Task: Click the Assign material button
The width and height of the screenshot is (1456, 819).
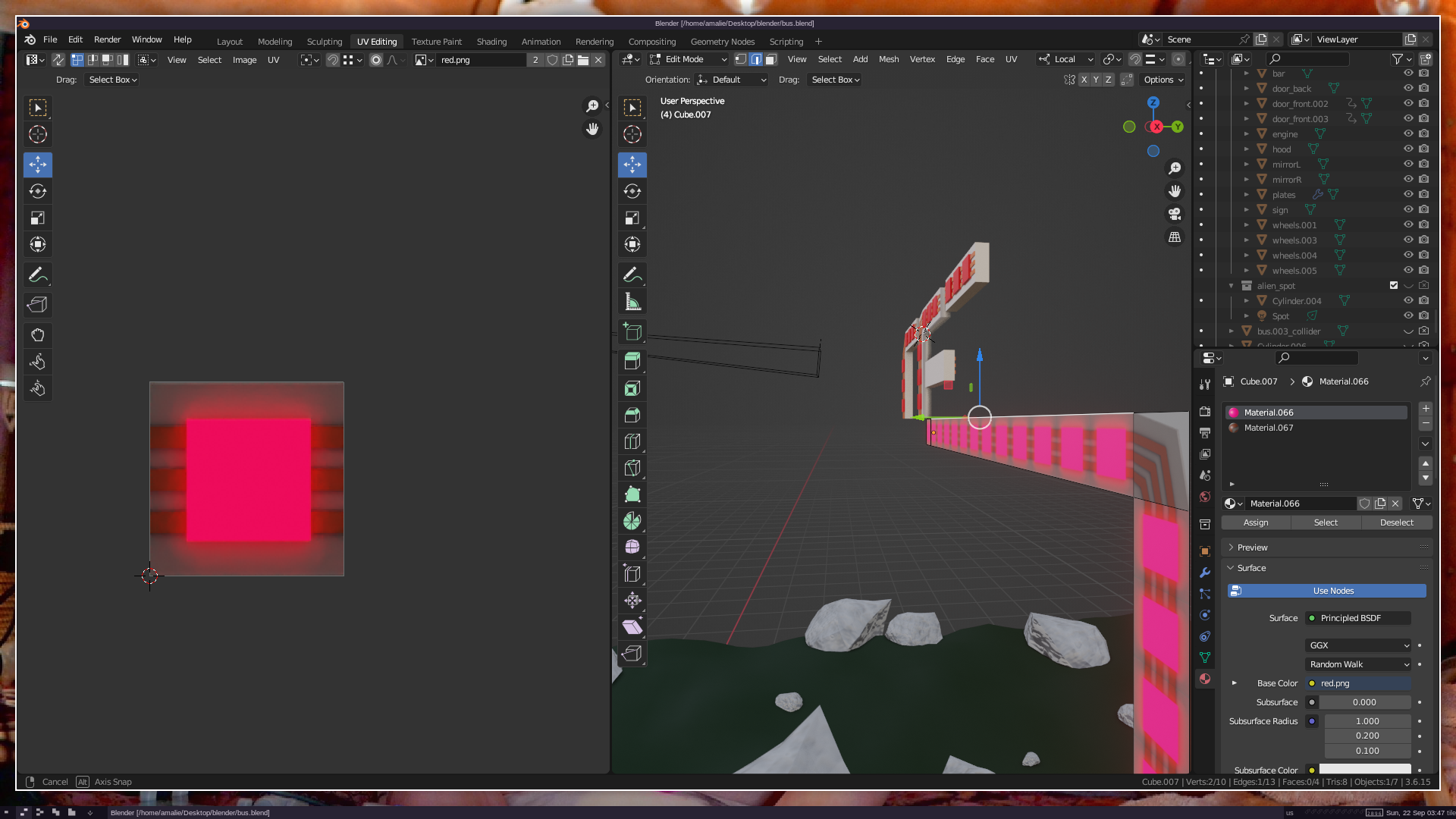Action: [1256, 522]
